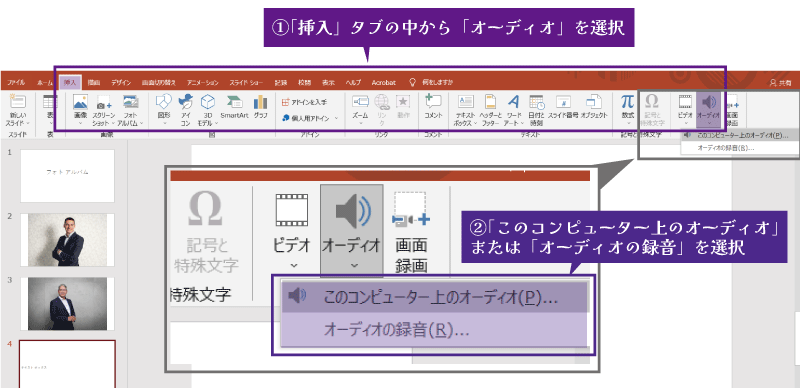Open the 記録 tab
Viewport: 800px width, 388px height.
click(x=281, y=82)
